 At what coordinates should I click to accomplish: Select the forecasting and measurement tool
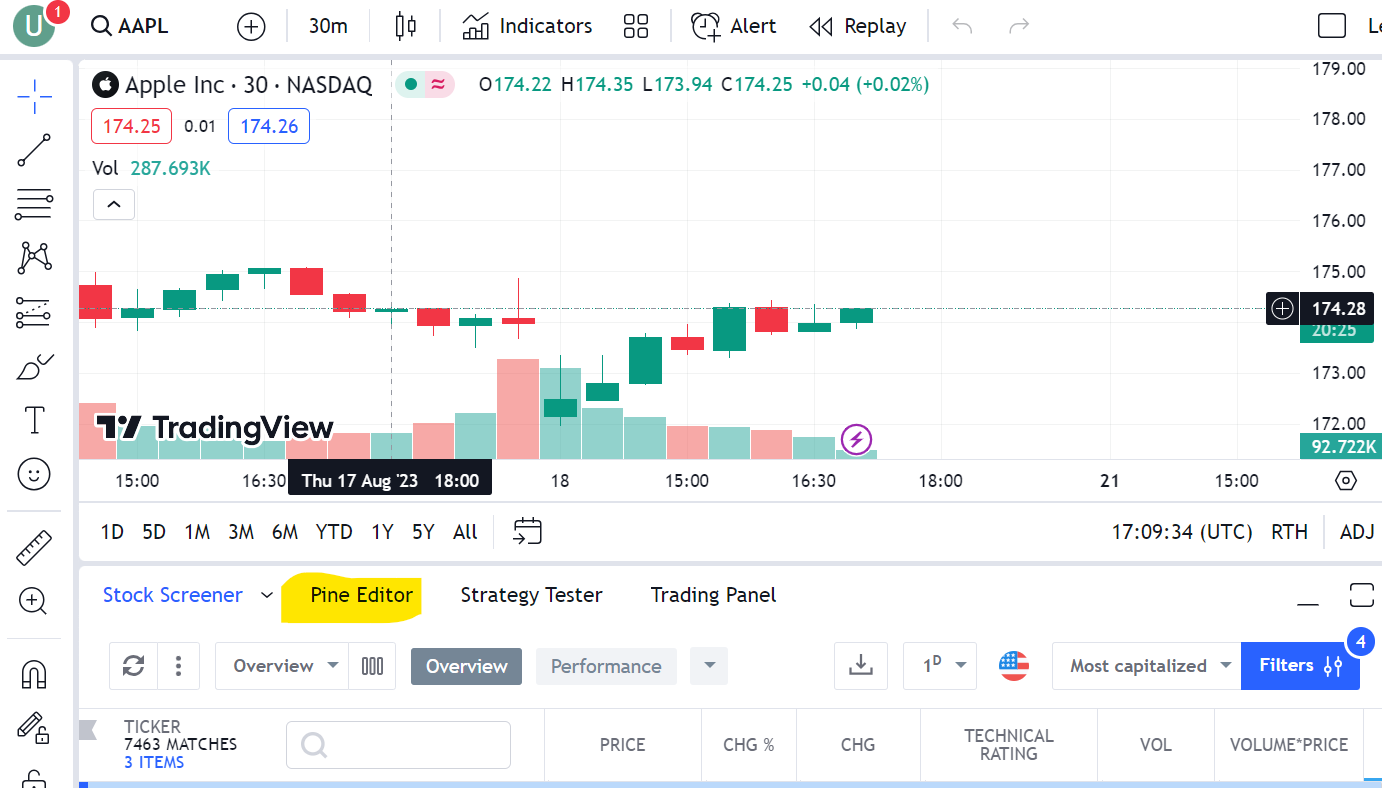[35, 312]
